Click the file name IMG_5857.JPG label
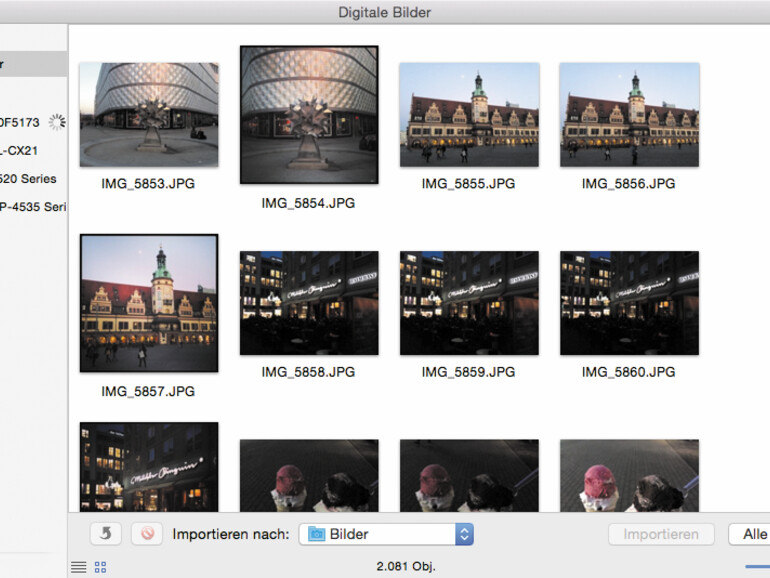This screenshot has height=578, width=770. 148,391
